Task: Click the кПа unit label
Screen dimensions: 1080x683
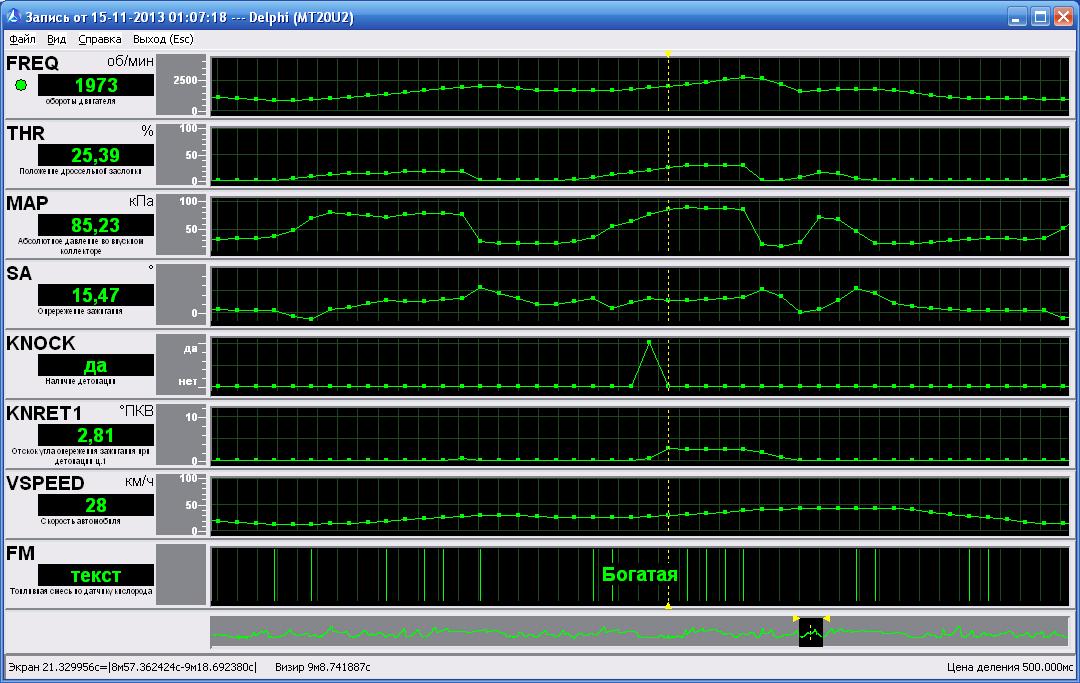Action: coord(141,202)
